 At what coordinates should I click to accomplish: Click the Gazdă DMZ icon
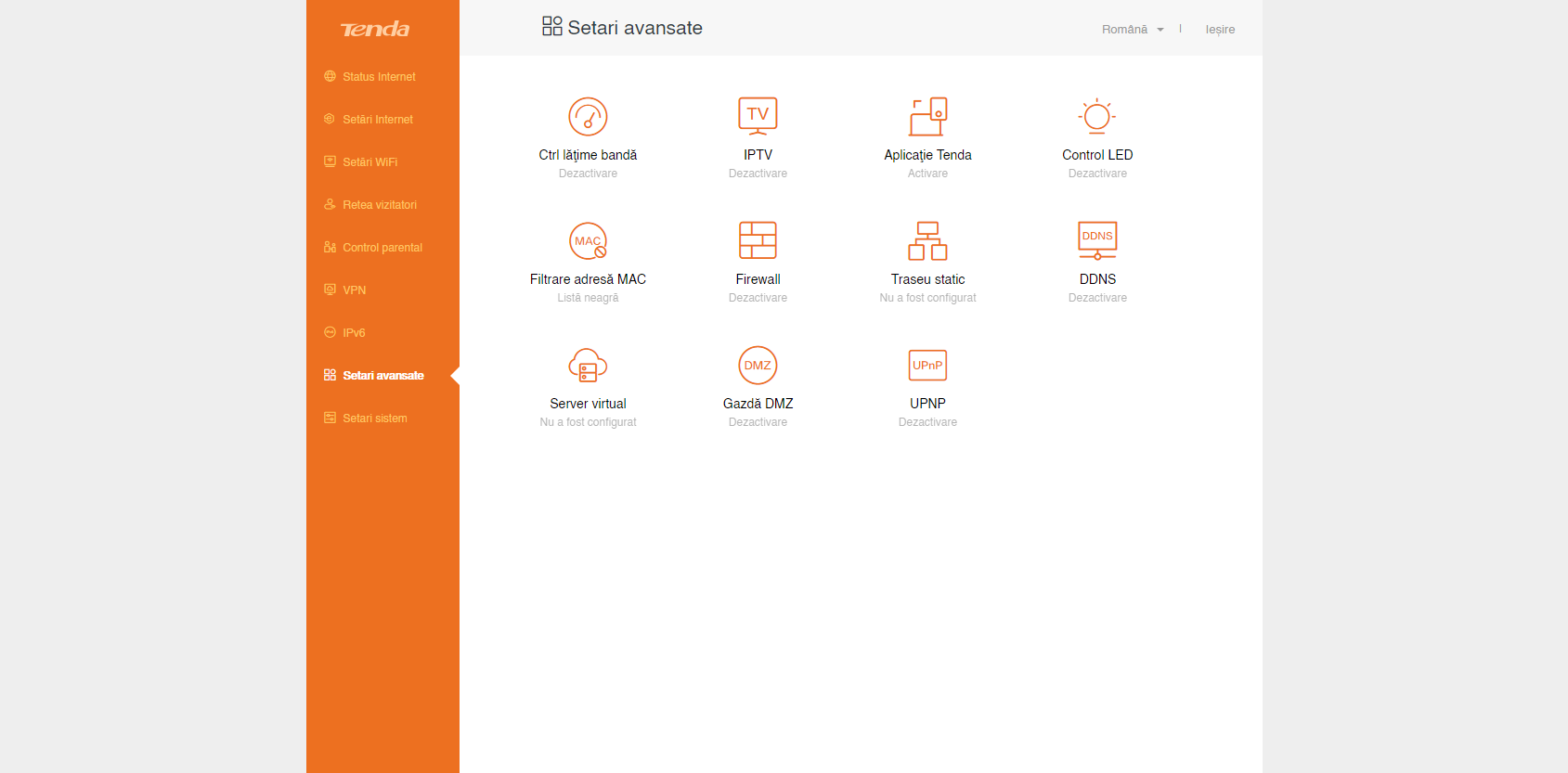tap(758, 366)
